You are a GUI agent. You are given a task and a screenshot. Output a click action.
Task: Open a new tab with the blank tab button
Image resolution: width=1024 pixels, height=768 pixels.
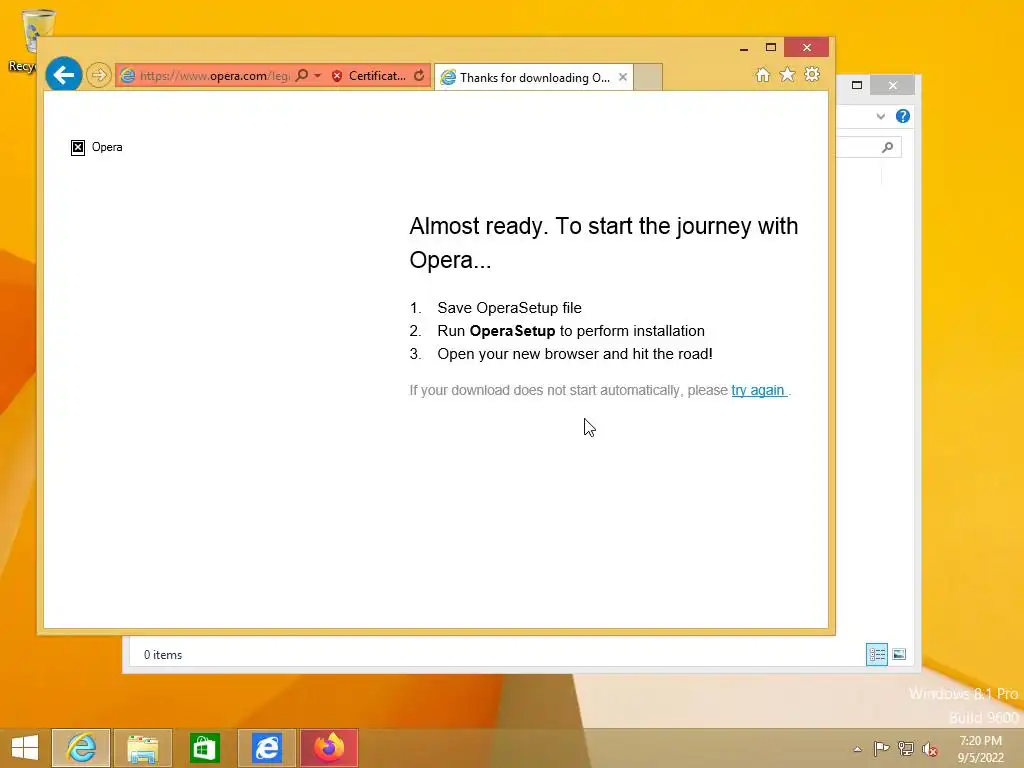(648, 77)
